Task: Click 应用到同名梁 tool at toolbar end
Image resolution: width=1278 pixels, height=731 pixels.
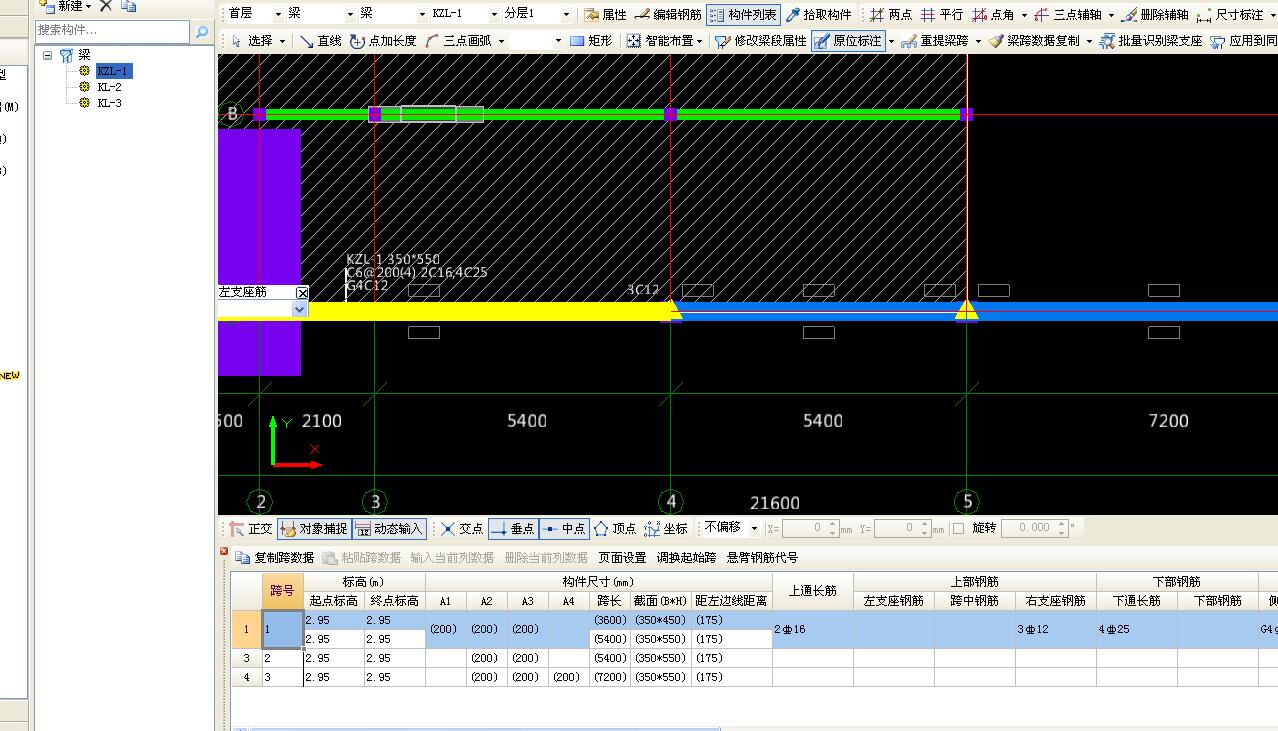Action: tap(1243, 41)
